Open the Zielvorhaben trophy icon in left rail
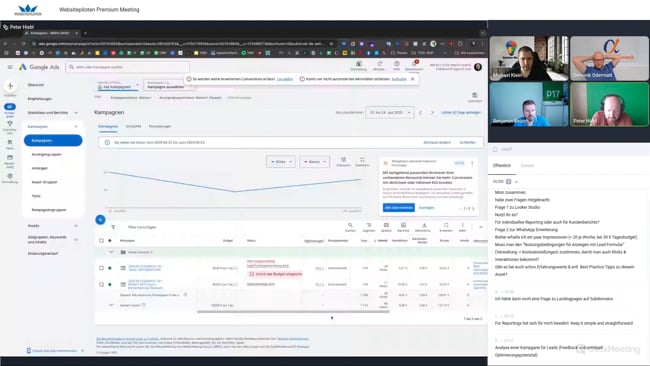 tap(10, 124)
